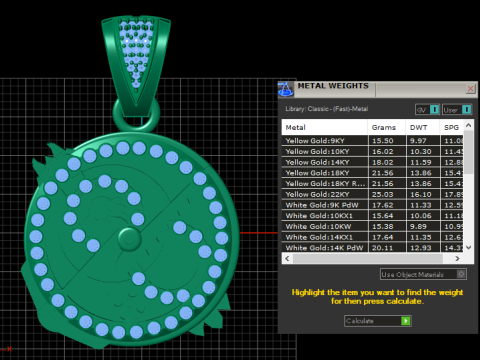Click the 25.03 grams value
Screen dimensions: 480x360
click(383, 194)
